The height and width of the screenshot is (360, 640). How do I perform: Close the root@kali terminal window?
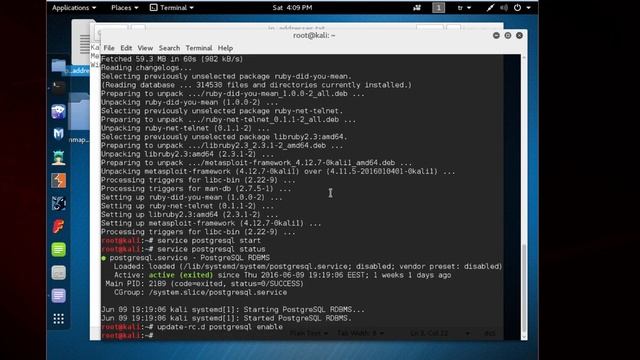519,36
